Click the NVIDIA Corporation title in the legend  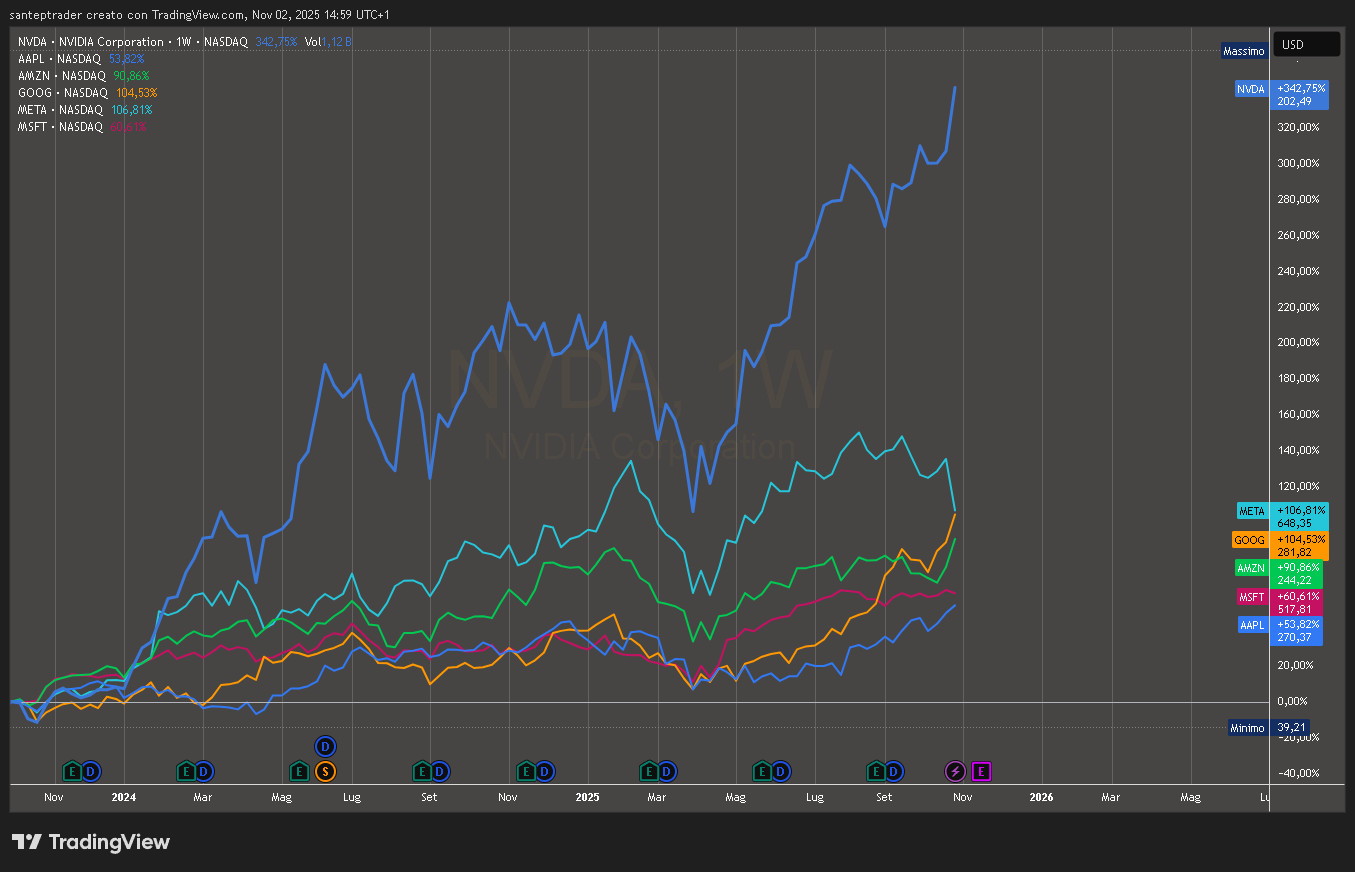[x=110, y=42]
